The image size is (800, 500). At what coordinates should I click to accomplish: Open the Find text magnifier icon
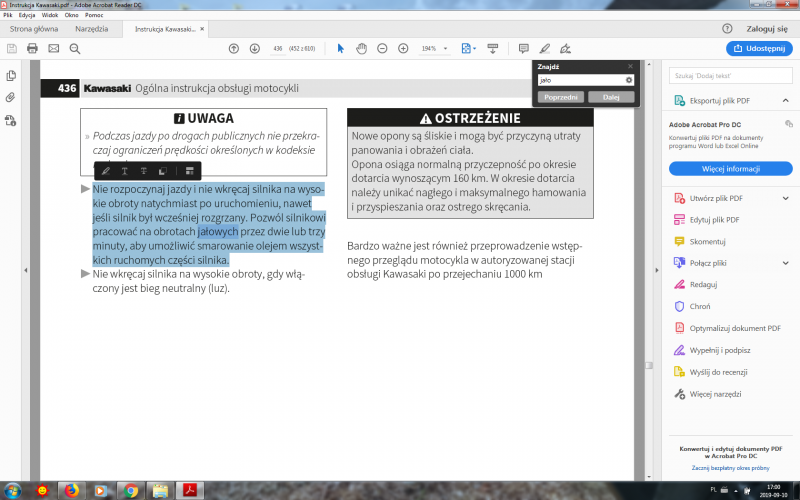pos(74,48)
